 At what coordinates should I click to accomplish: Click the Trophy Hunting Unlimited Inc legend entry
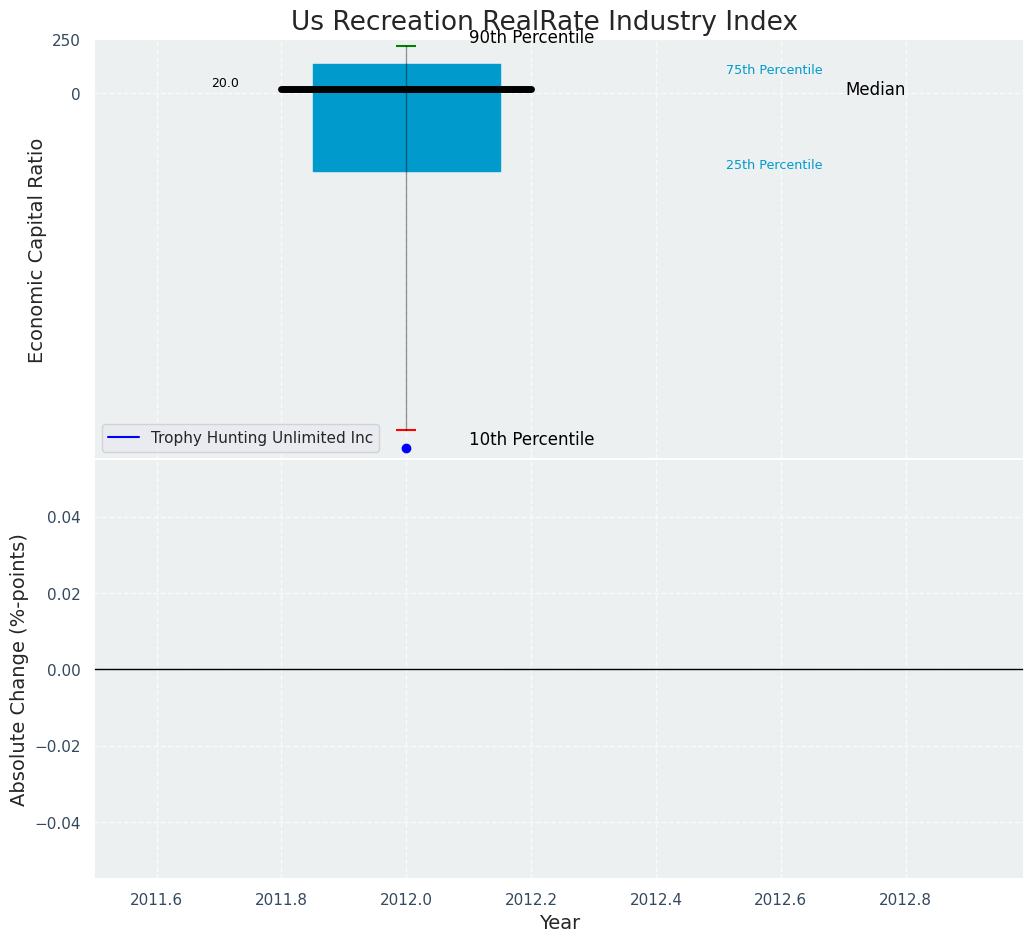click(x=261, y=438)
